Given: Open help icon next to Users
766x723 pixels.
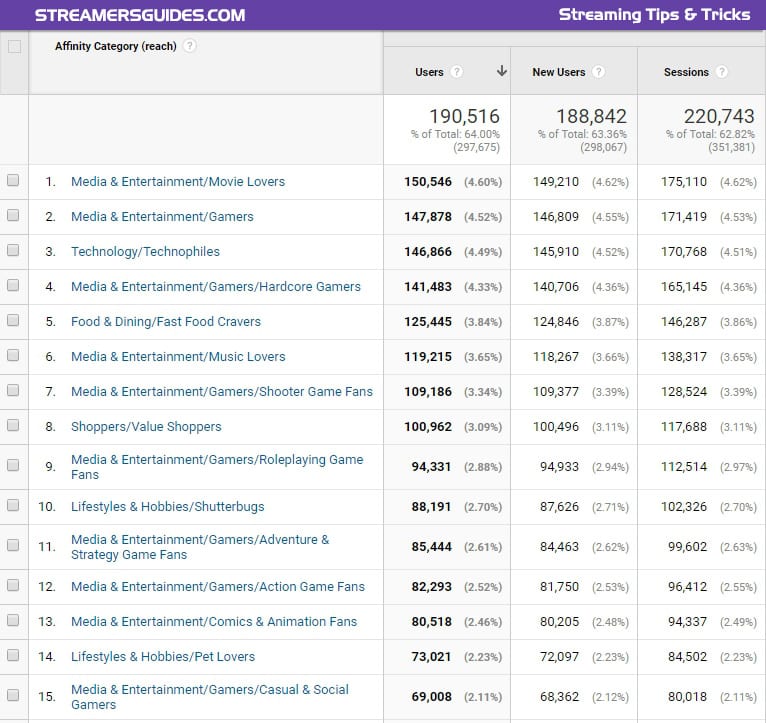Looking at the screenshot, I should tap(456, 72).
